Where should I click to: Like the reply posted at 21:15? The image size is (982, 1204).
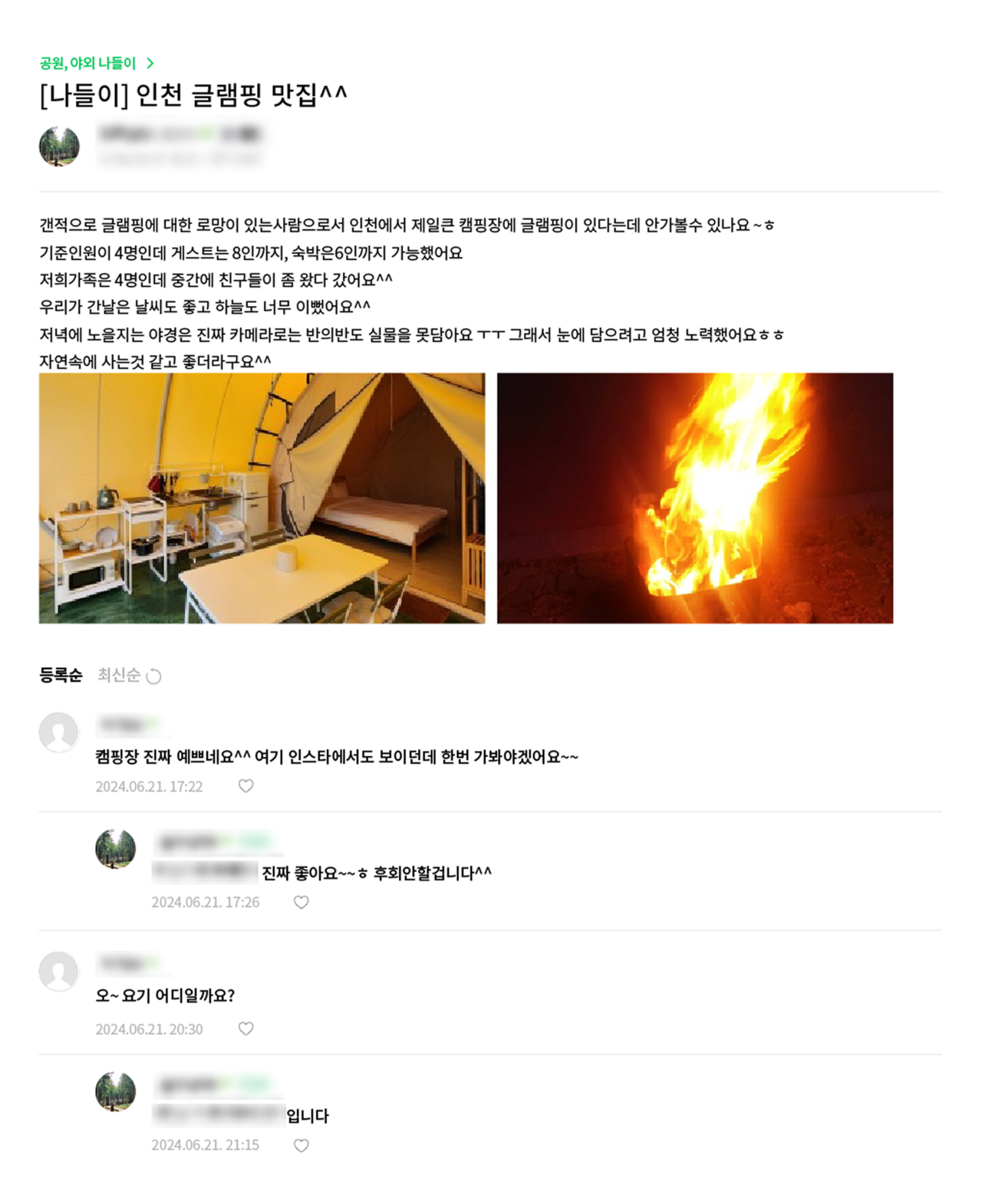pyautogui.click(x=302, y=1146)
